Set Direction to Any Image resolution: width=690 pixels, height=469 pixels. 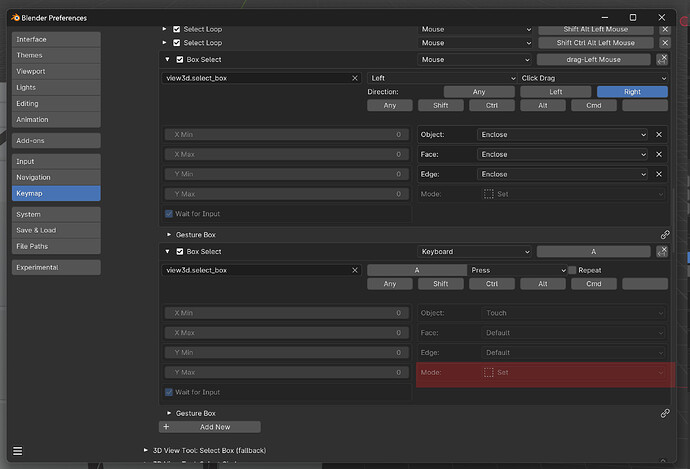(479, 92)
